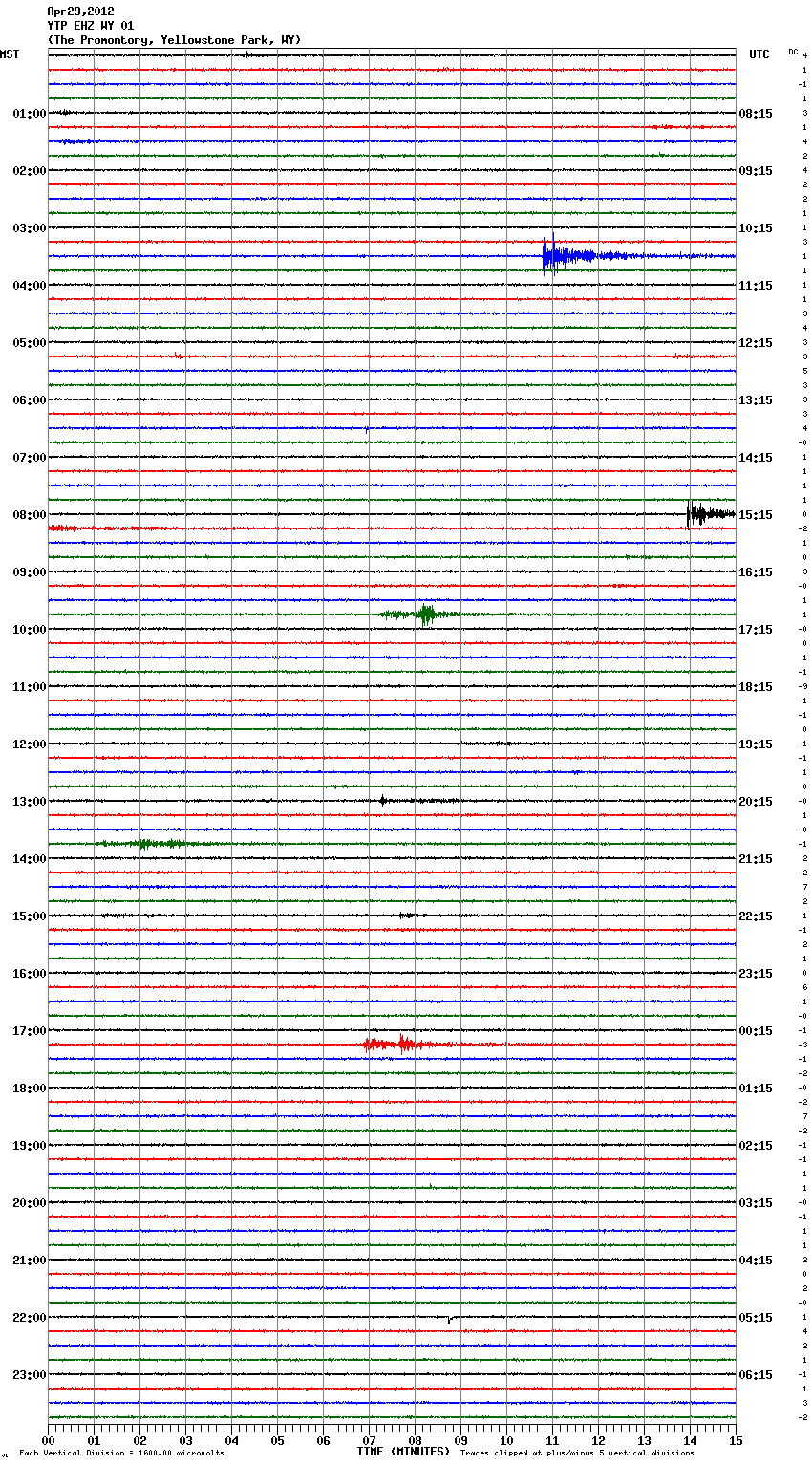Click the Traces clipped at plus/minus 5 note
Screen dimensions: 812x1466
pyautogui.click(x=577, y=1453)
